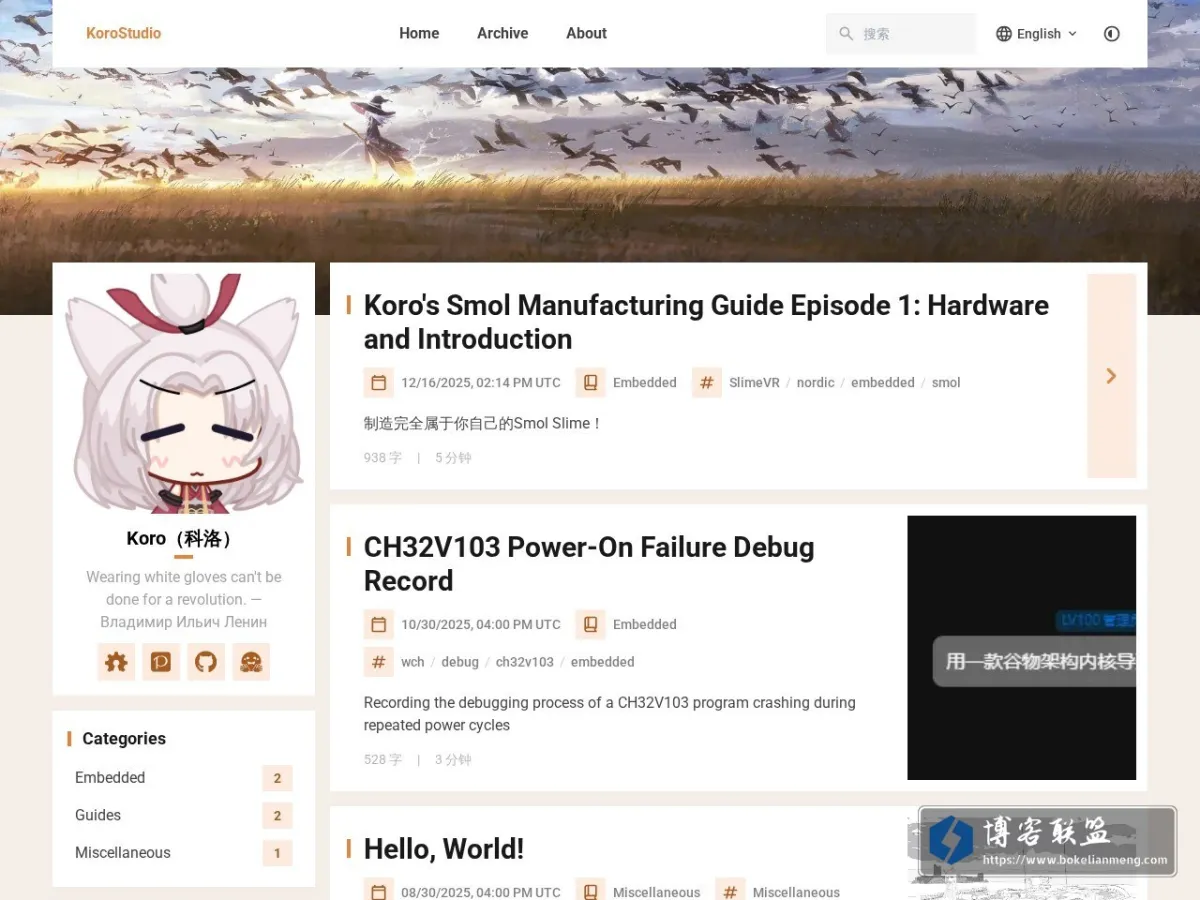Image resolution: width=1200 pixels, height=900 pixels.
Task: Click the hashtag icon beside SlimeVR tag
Action: tap(706, 382)
